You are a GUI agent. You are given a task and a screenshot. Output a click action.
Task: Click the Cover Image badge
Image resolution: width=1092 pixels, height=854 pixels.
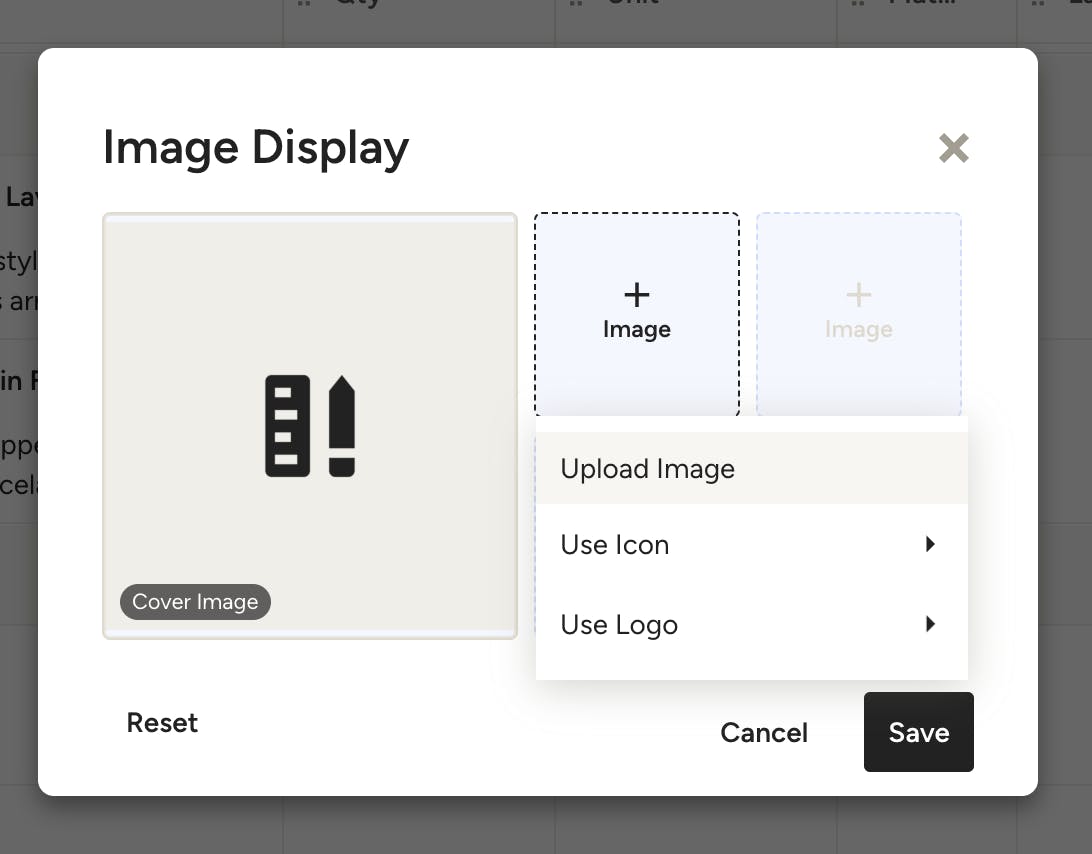tap(195, 602)
